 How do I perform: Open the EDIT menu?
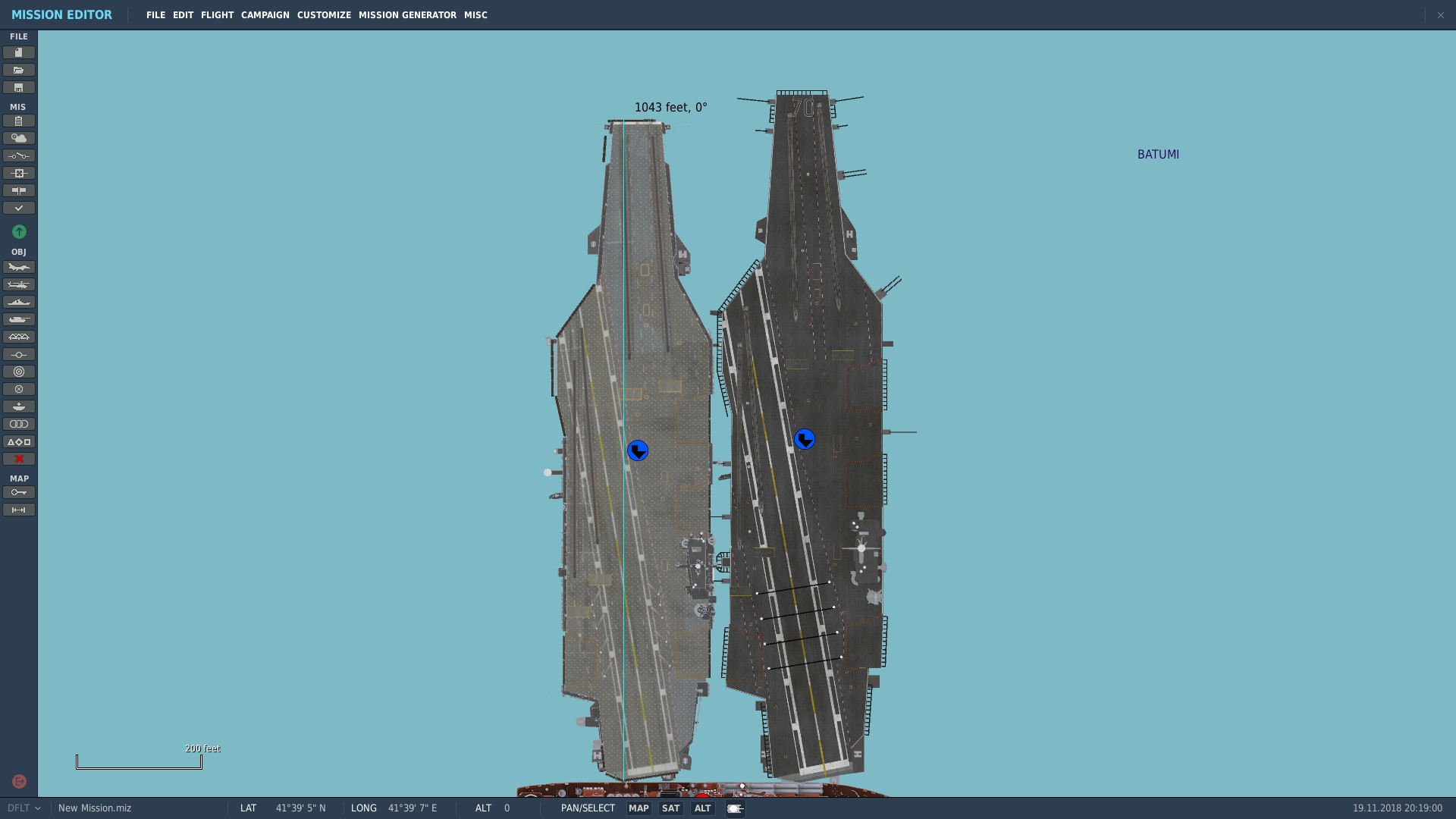pos(183,15)
